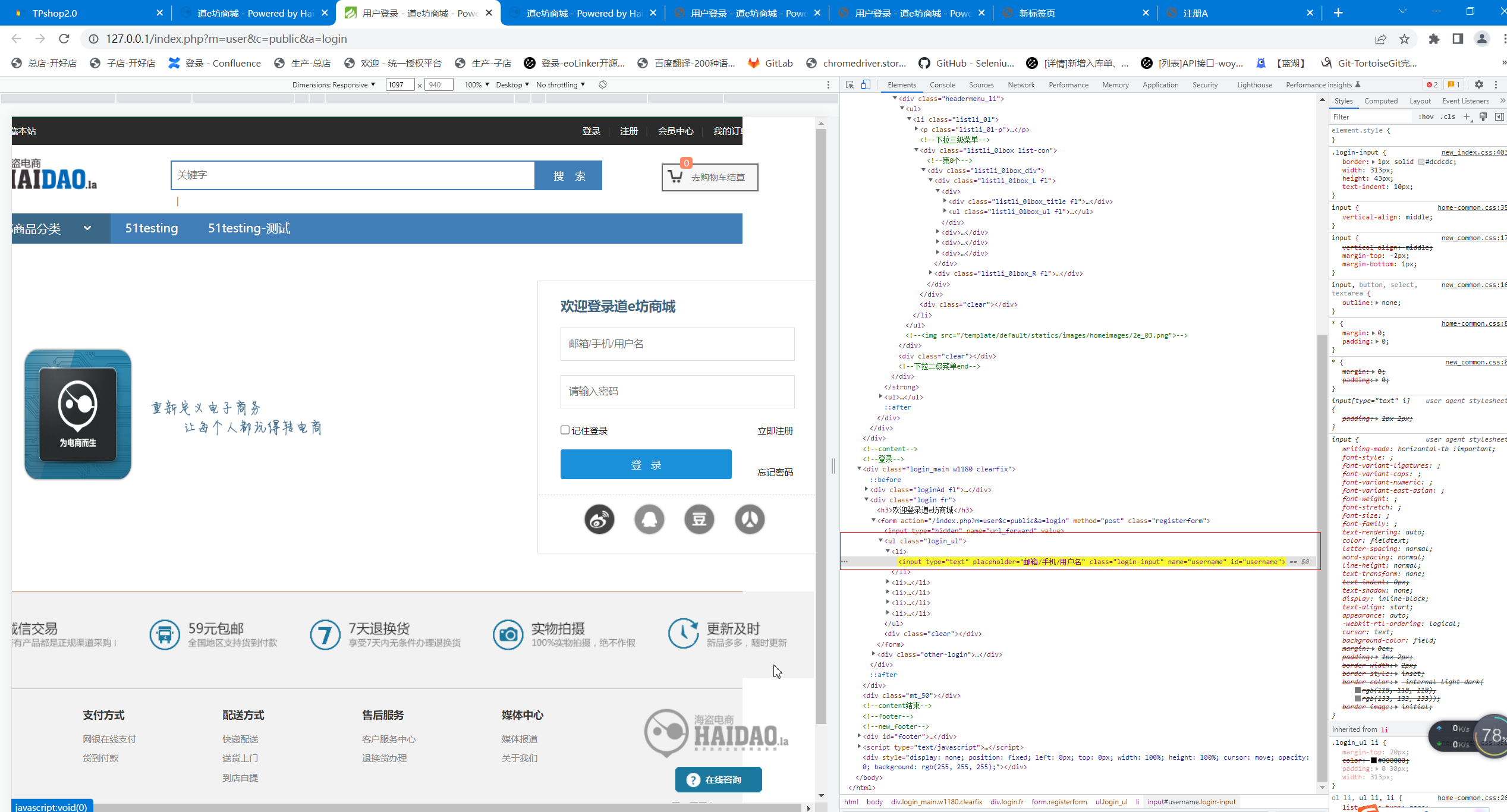The width and height of the screenshot is (1507, 812).
Task: Activate the inspect element picker icon
Action: click(850, 84)
